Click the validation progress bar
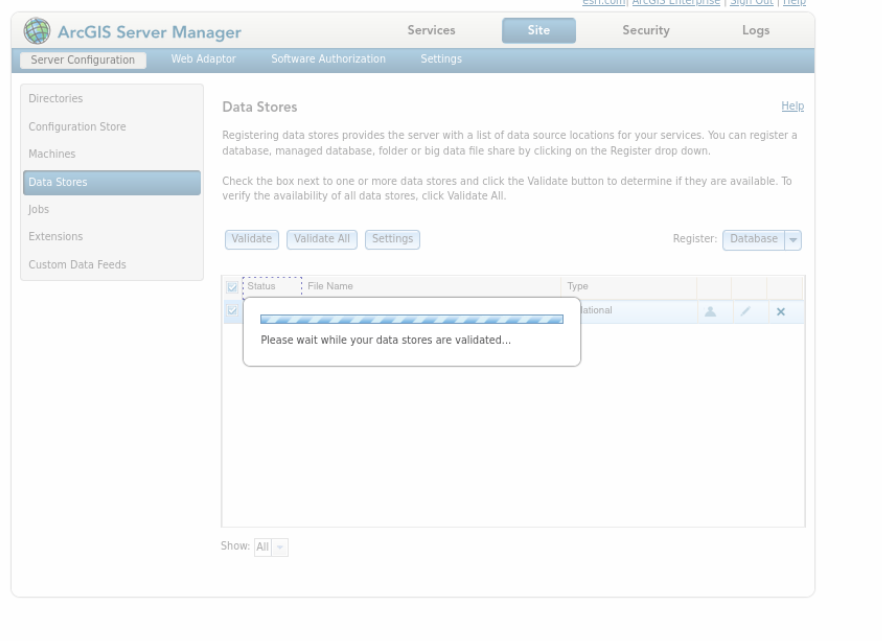Screen dimensions: 882x641 click(x=412, y=319)
